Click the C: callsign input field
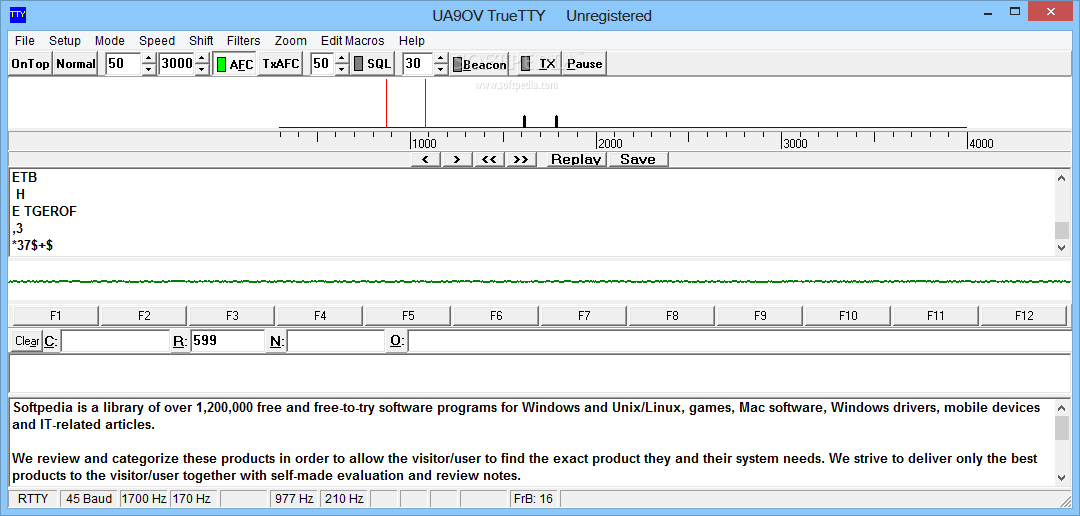The width and height of the screenshot is (1080, 516). (x=115, y=341)
